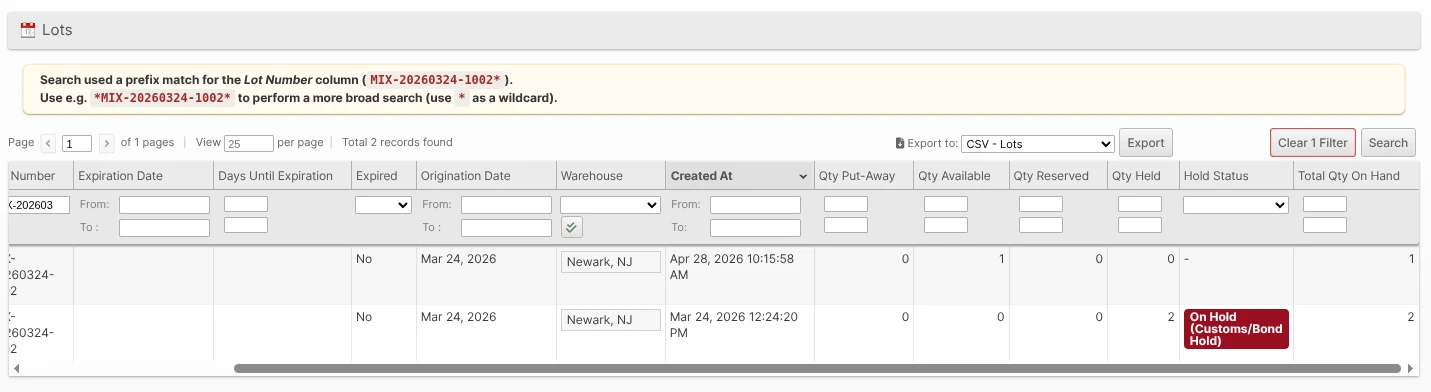Click the Search button
This screenshot has height=392, width=1431.
(x=1388, y=143)
